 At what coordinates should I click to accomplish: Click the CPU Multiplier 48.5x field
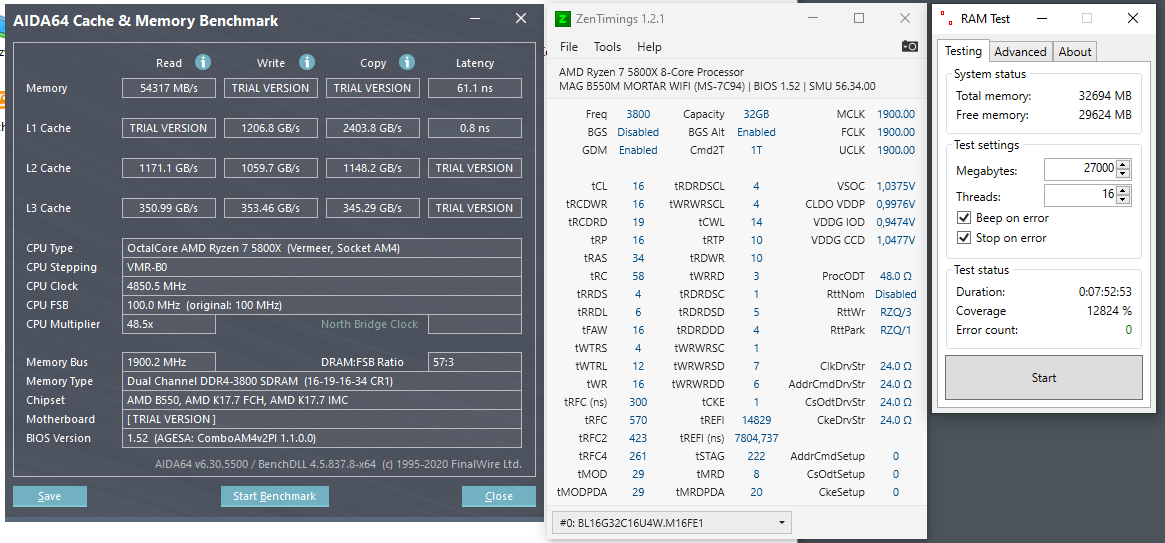pos(169,324)
